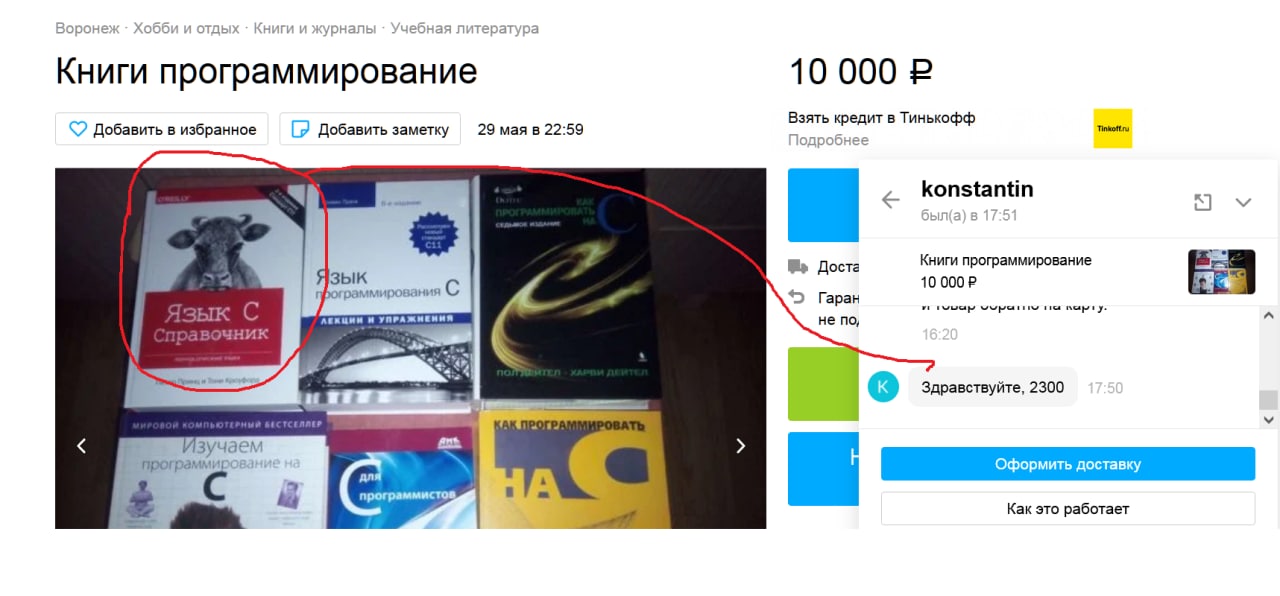
Task: Collapse the konstantin chat panel
Action: coord(1243,202)
